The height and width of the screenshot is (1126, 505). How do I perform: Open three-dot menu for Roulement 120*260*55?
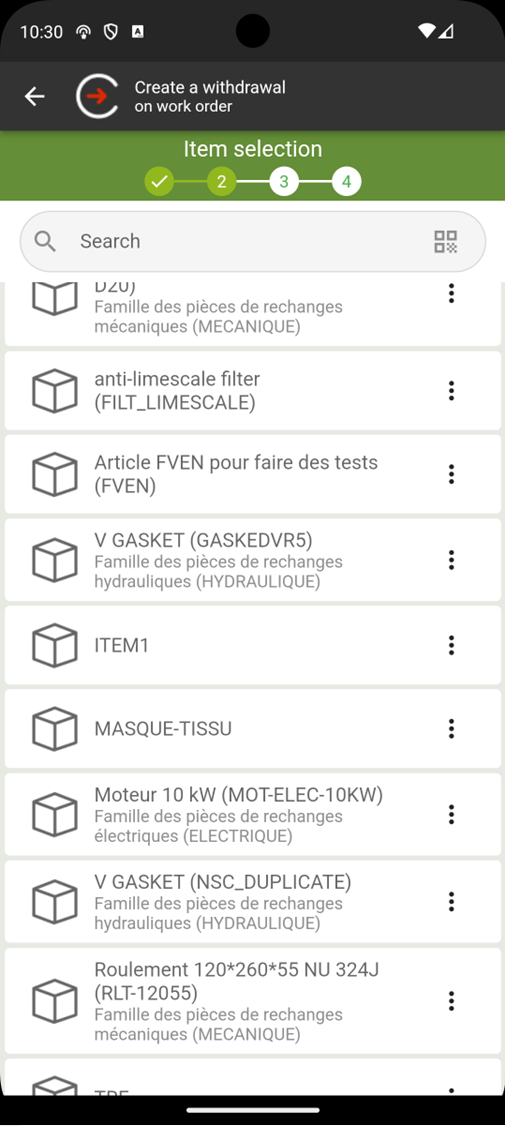click(451, 1000)
